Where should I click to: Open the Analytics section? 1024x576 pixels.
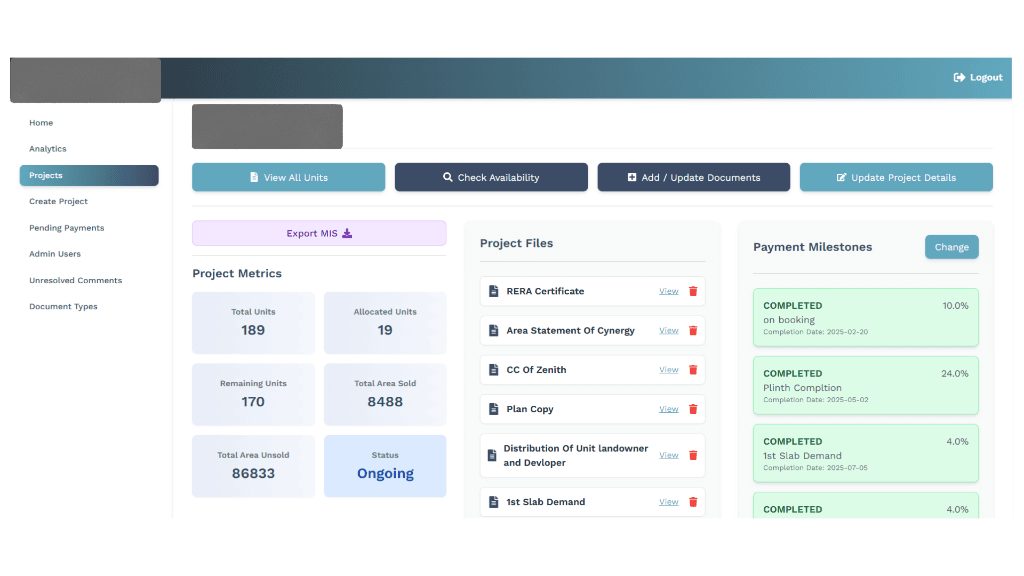click(x=47, y=148)
